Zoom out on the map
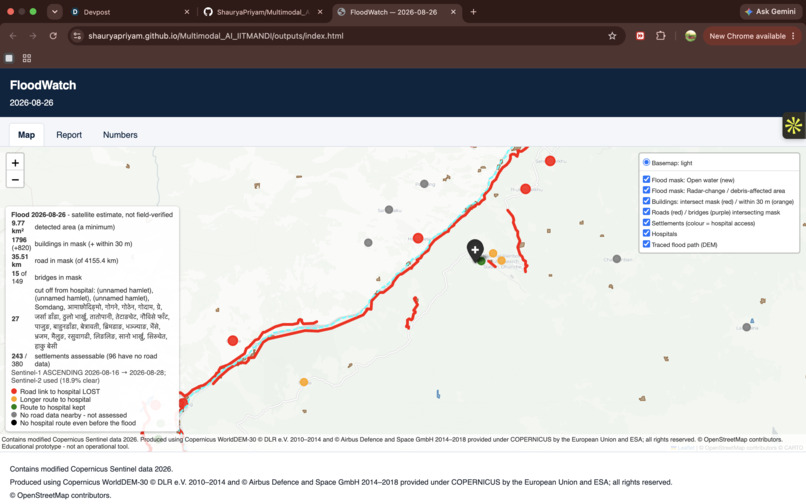806x504 pixels. point(15,179)
